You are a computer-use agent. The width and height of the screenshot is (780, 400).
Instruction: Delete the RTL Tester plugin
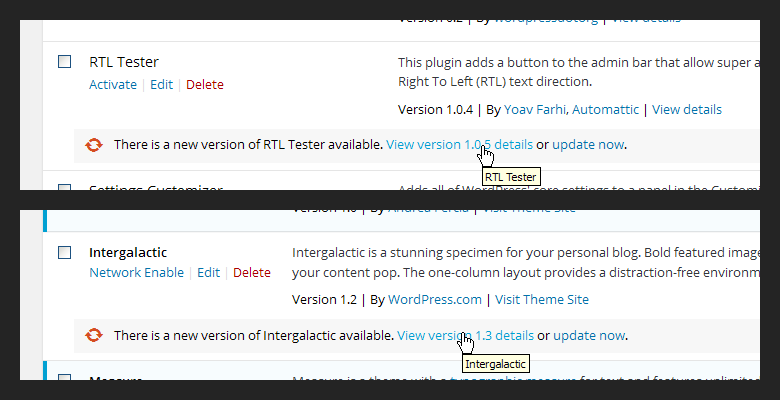(x=205, y=85)
